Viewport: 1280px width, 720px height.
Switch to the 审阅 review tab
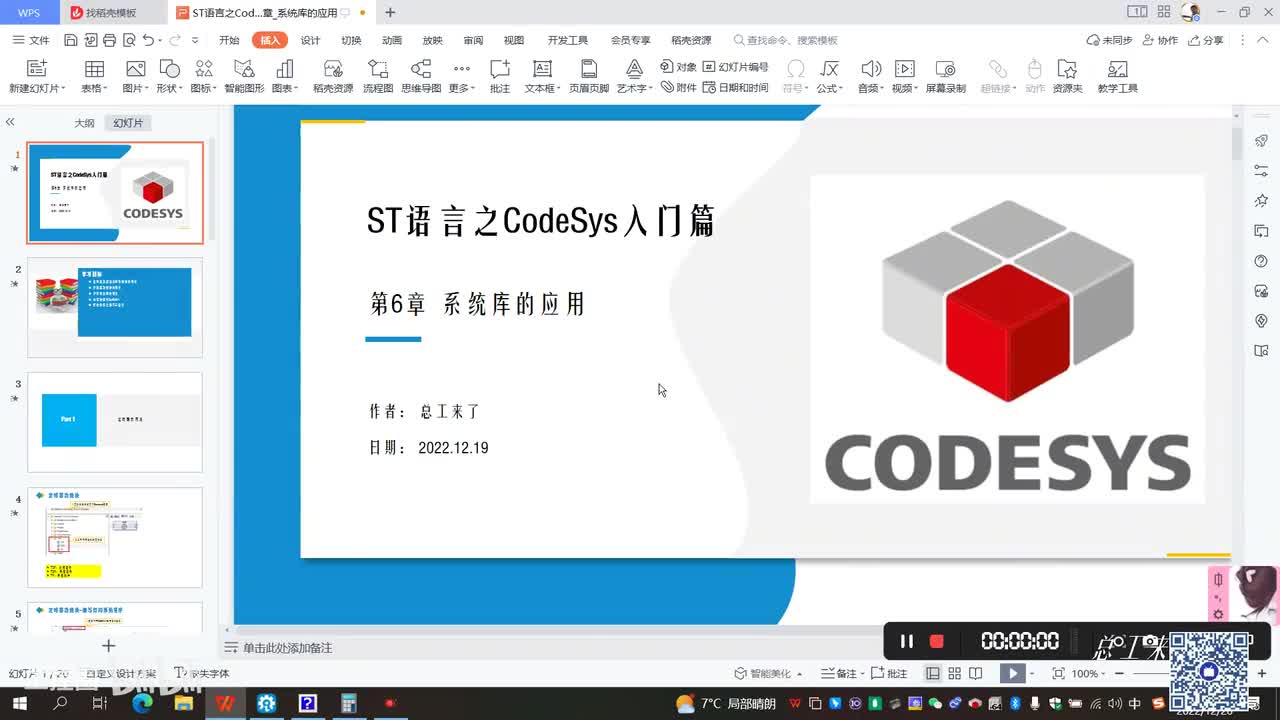coord(473,40)
